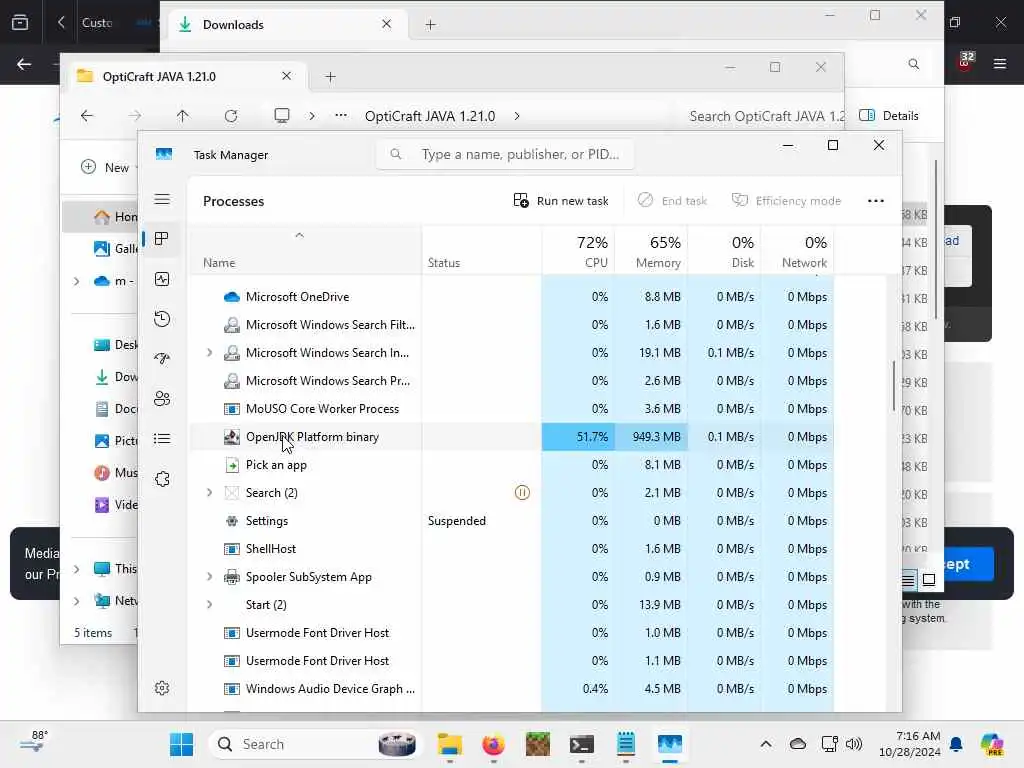
Task: Add new tab in File Explorer
Action: coord(330,76)
